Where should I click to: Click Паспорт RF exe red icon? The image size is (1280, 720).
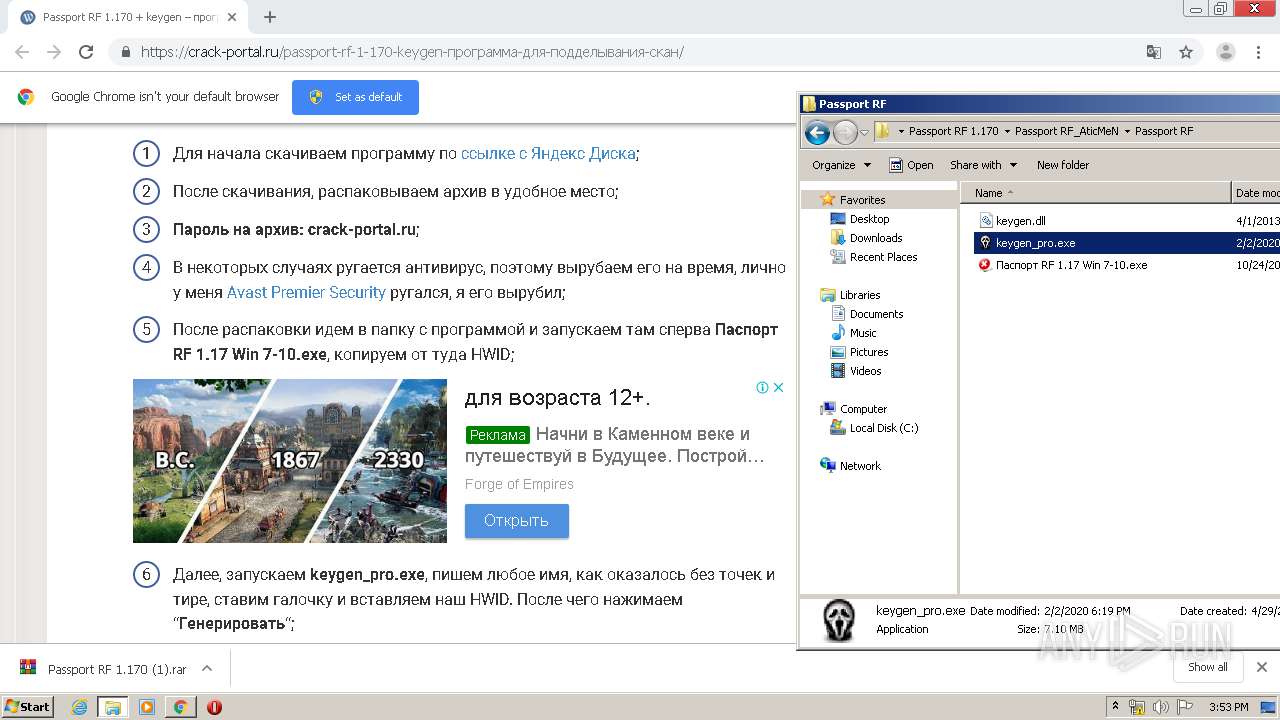coord(985,265)
